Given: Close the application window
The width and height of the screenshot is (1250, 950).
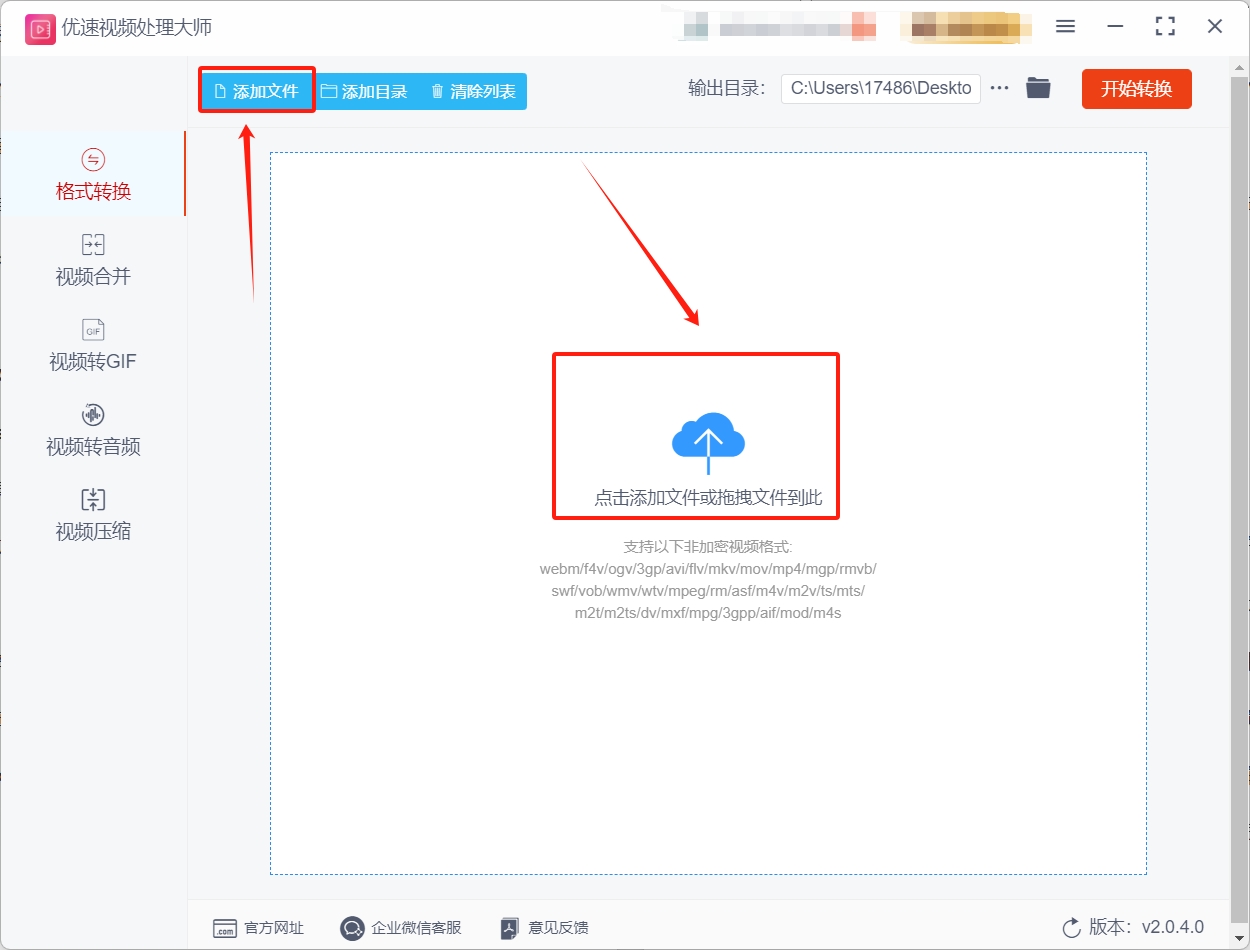Looking at the screenshot, I should 1215,27.
